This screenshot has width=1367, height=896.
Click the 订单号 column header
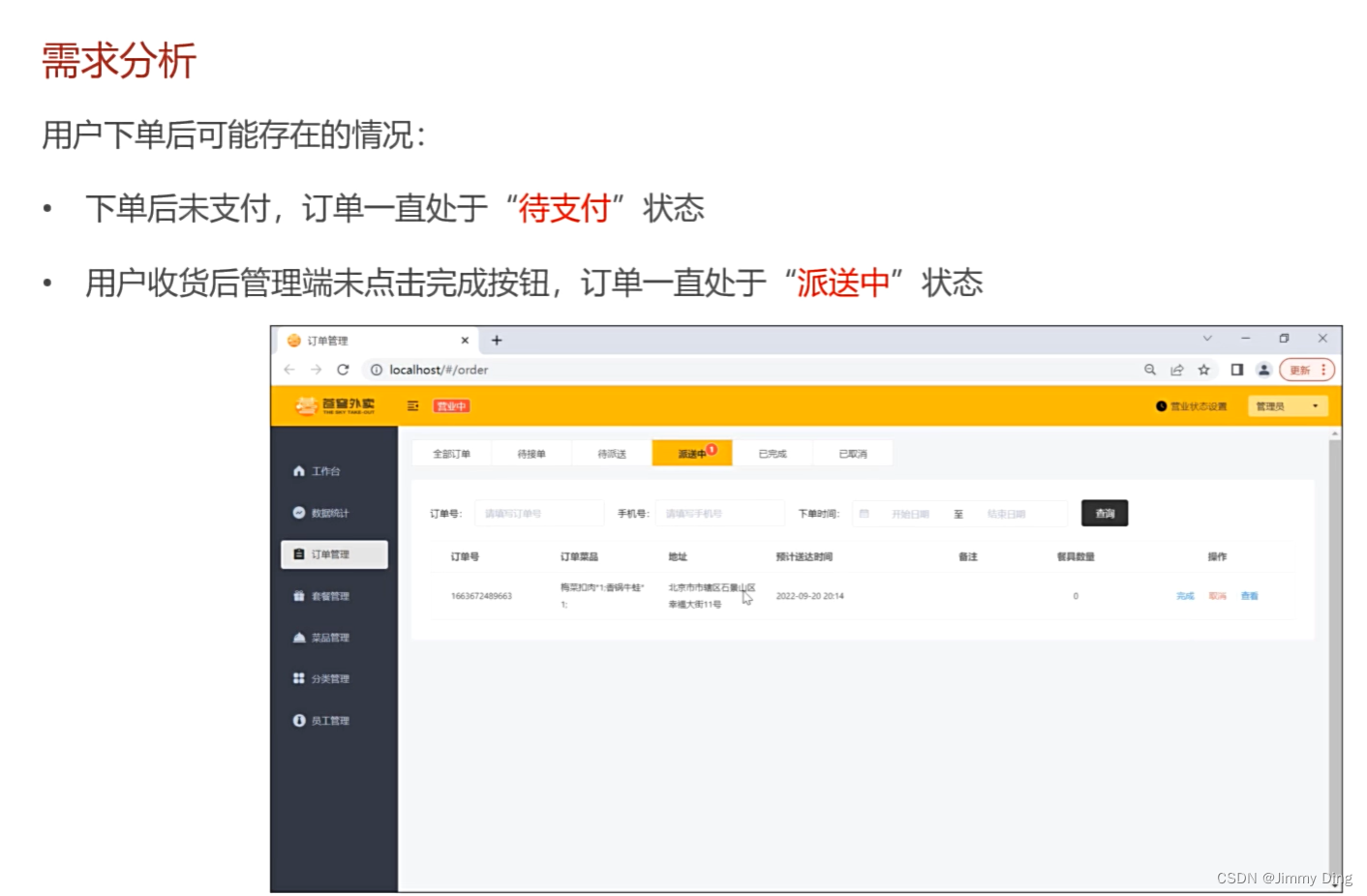(x=465, y=556)
